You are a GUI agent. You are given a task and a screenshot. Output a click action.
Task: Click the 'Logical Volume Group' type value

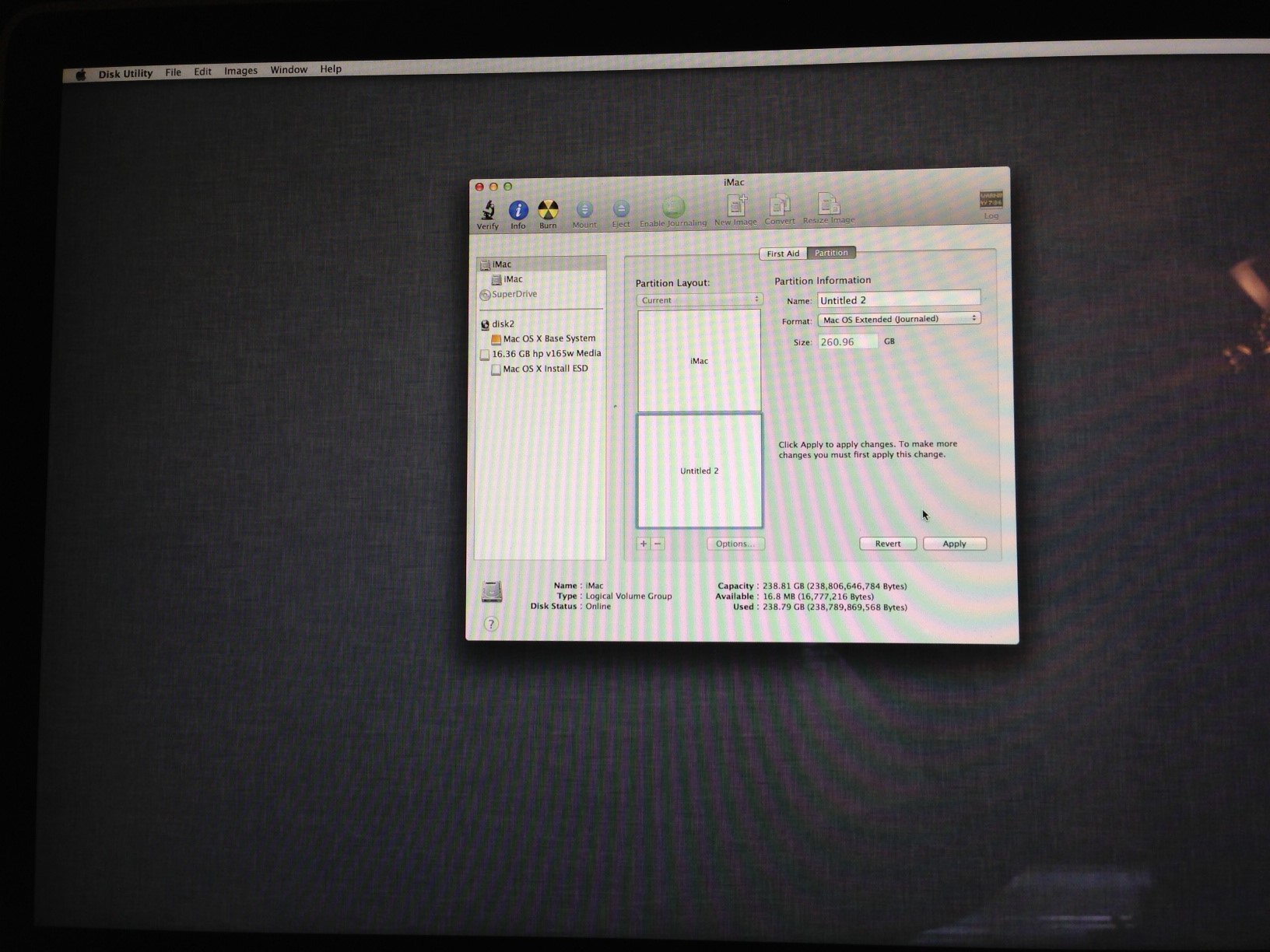(629, 596)
